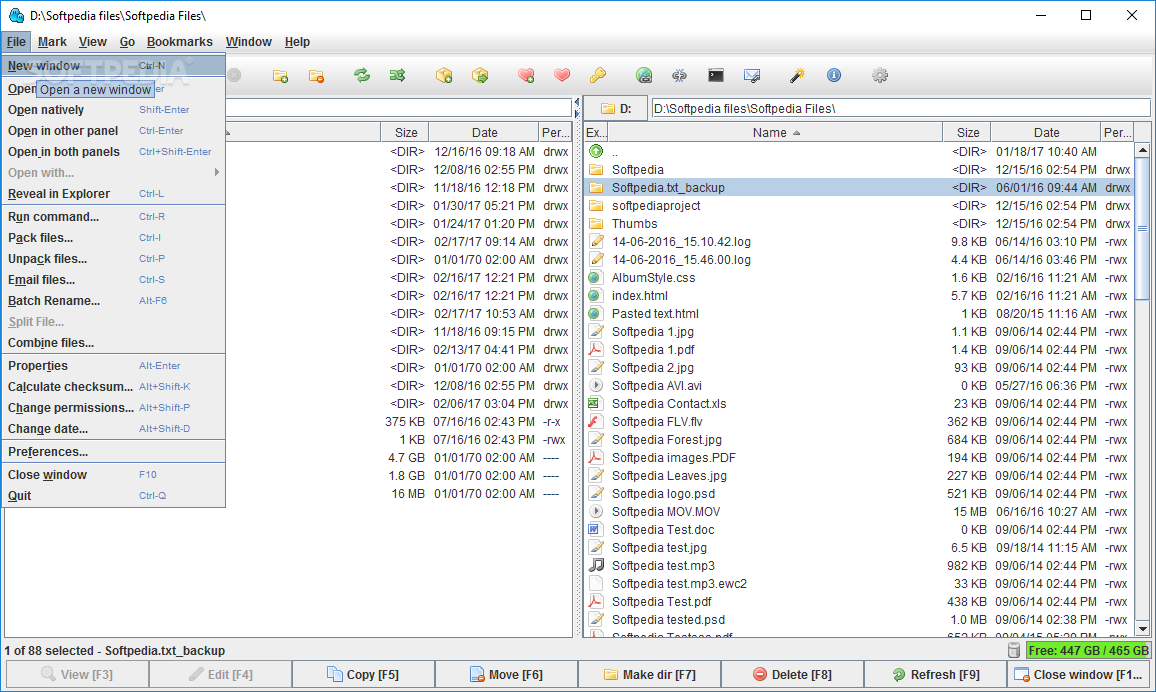1156x692 pixels.
Task: Click the right panel path field
Action: [900, 108]
